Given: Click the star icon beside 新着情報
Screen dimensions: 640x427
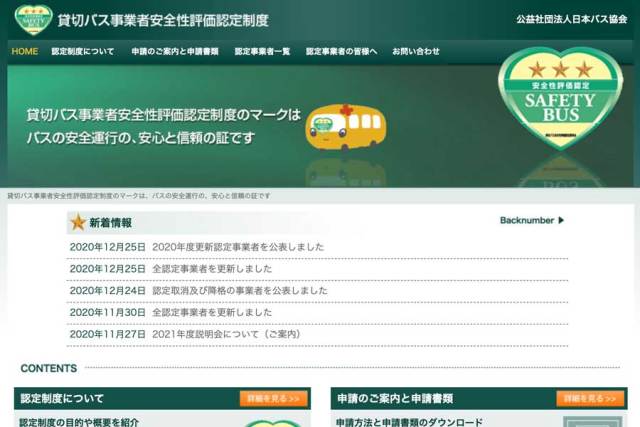Looking at the screenshot, I should (x=77, y=222).
